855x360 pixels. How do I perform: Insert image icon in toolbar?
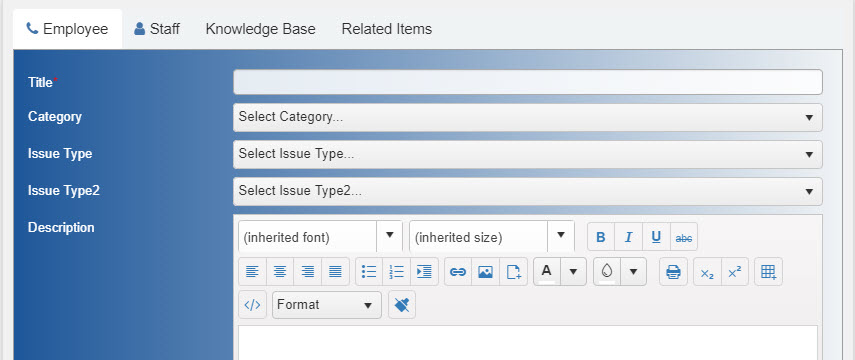point(485,272)
